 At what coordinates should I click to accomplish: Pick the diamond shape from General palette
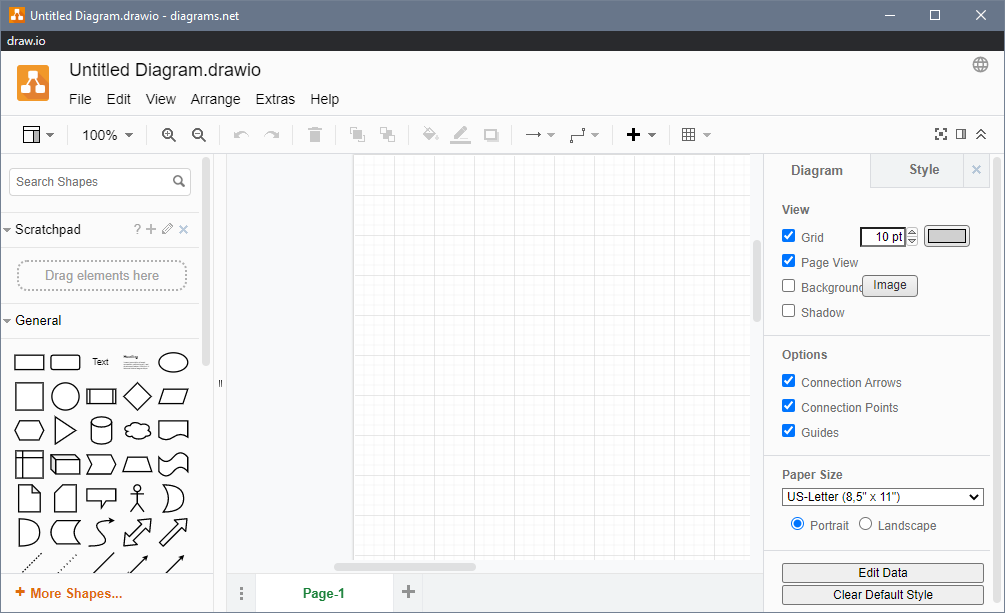[137, 396]
